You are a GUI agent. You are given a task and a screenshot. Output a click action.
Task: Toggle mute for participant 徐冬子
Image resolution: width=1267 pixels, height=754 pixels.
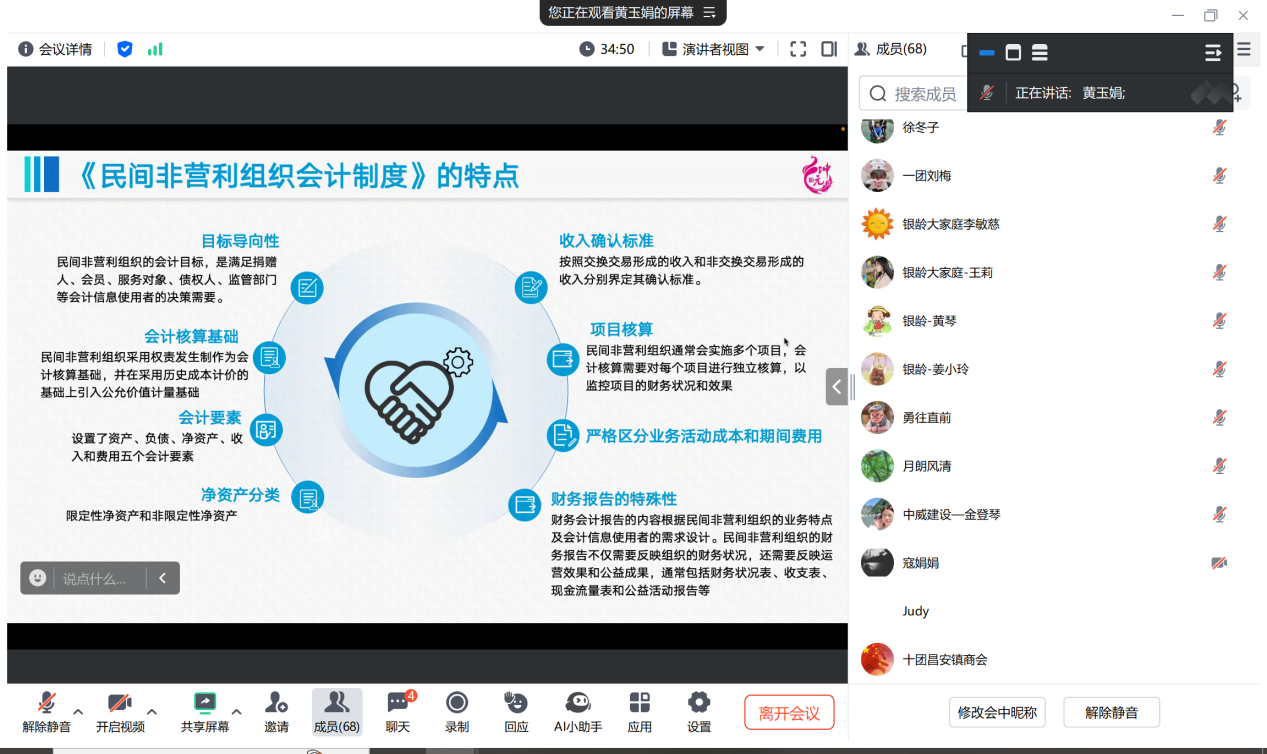[1219, 128]
